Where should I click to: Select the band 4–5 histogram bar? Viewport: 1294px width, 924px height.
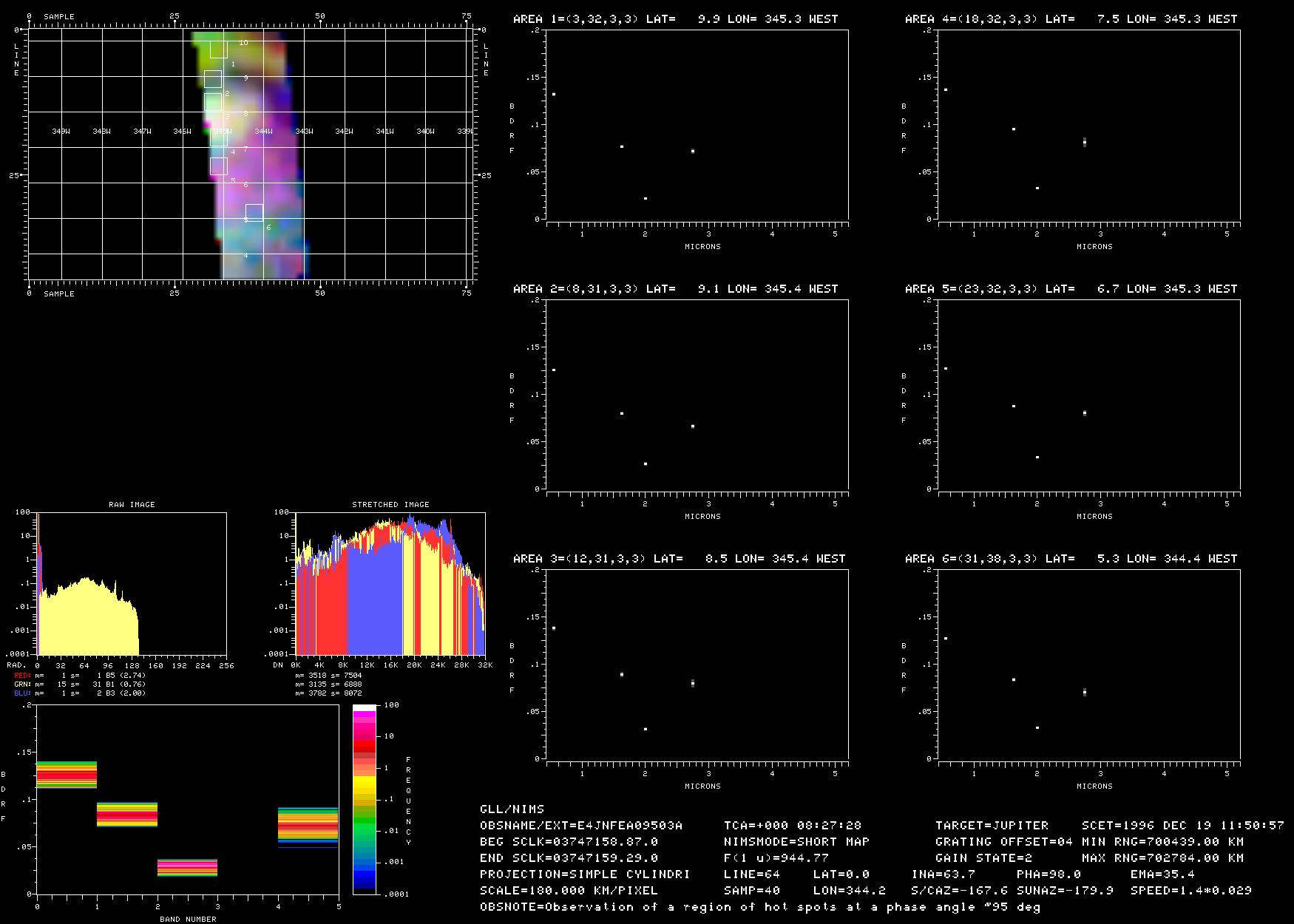click(308, 825)
